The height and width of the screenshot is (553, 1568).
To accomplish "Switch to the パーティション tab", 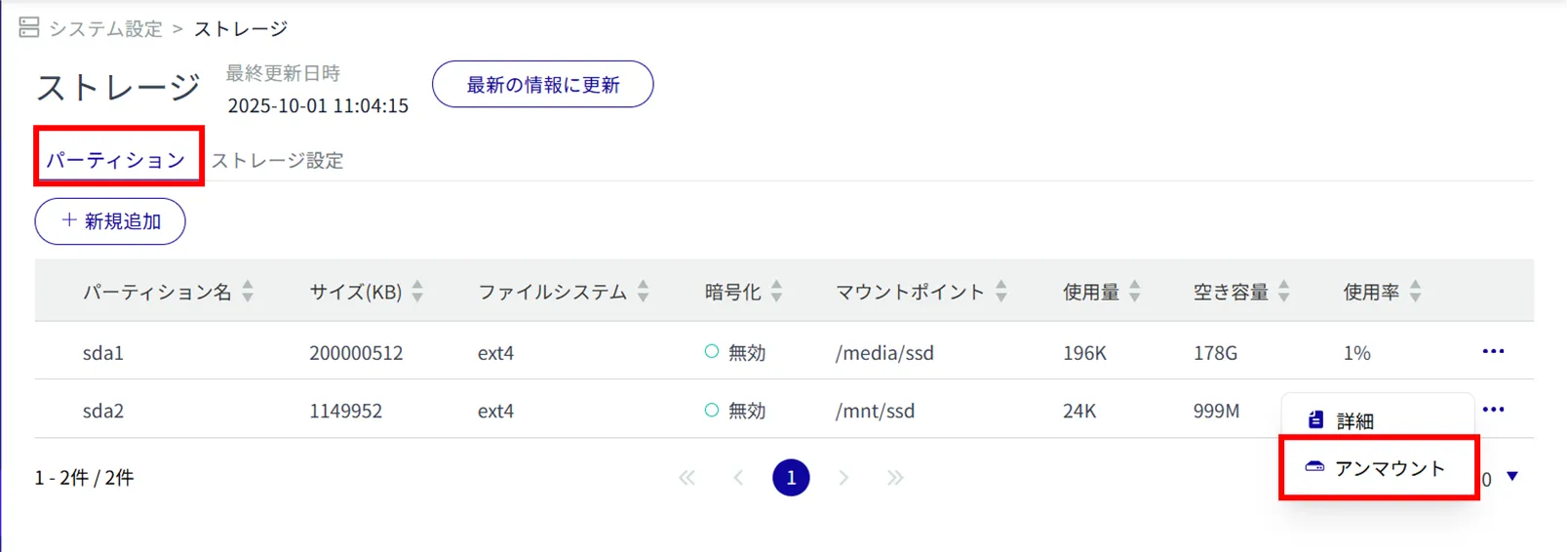I will (x=116, y=160).
